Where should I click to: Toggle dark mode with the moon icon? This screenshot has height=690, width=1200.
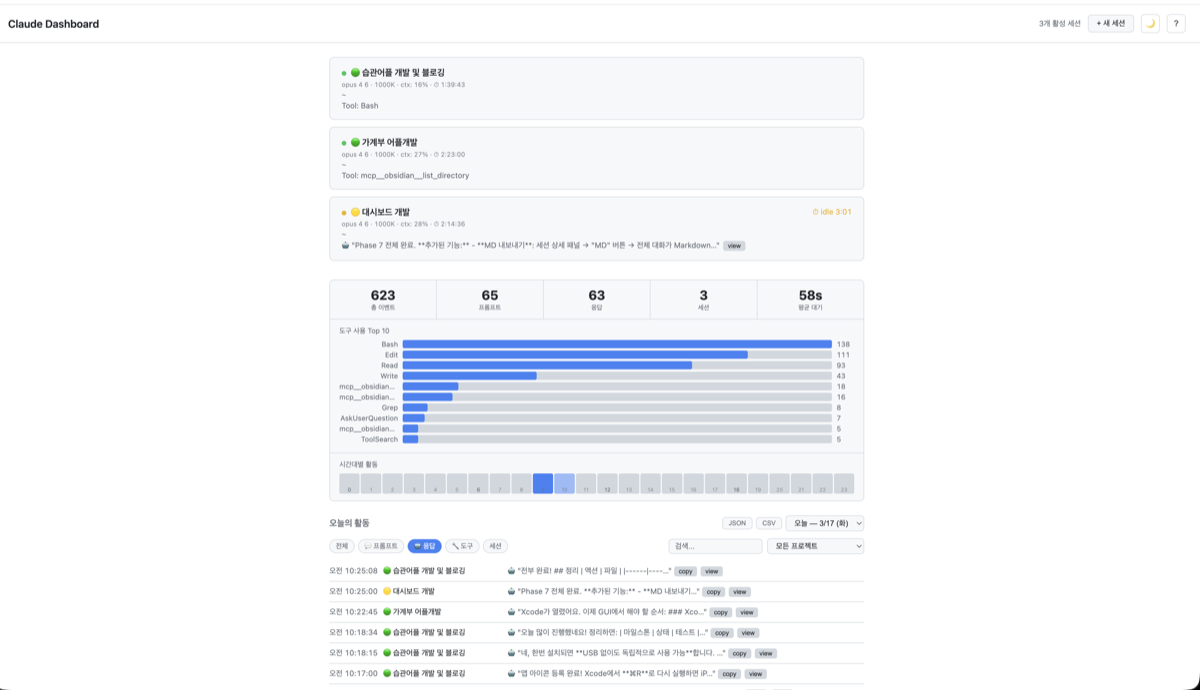click(1150, 24)
